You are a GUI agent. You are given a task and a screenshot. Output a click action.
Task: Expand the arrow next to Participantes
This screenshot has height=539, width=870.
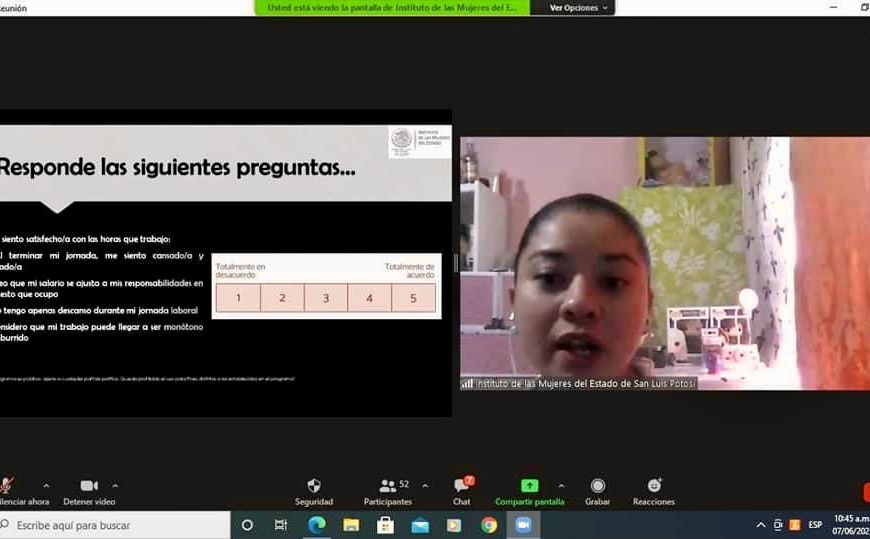pyautogui.click(x=426, y=486)
